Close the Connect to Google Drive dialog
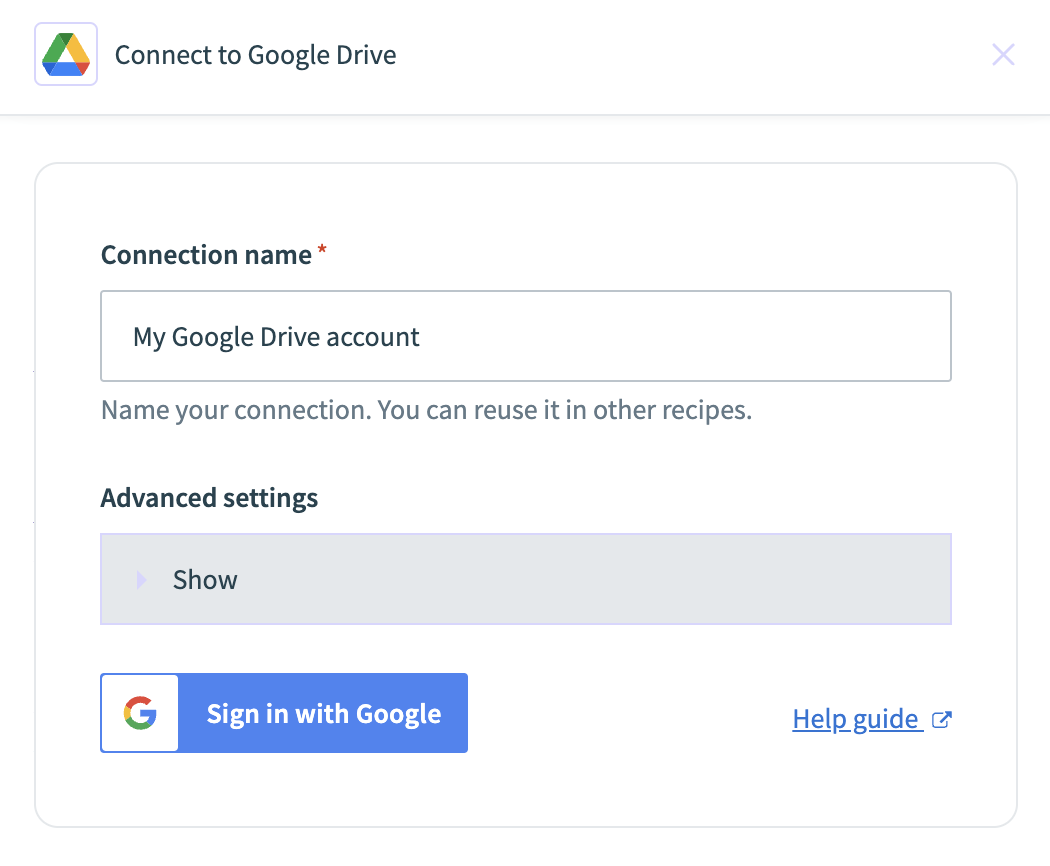 click(x=1003, y=55)
